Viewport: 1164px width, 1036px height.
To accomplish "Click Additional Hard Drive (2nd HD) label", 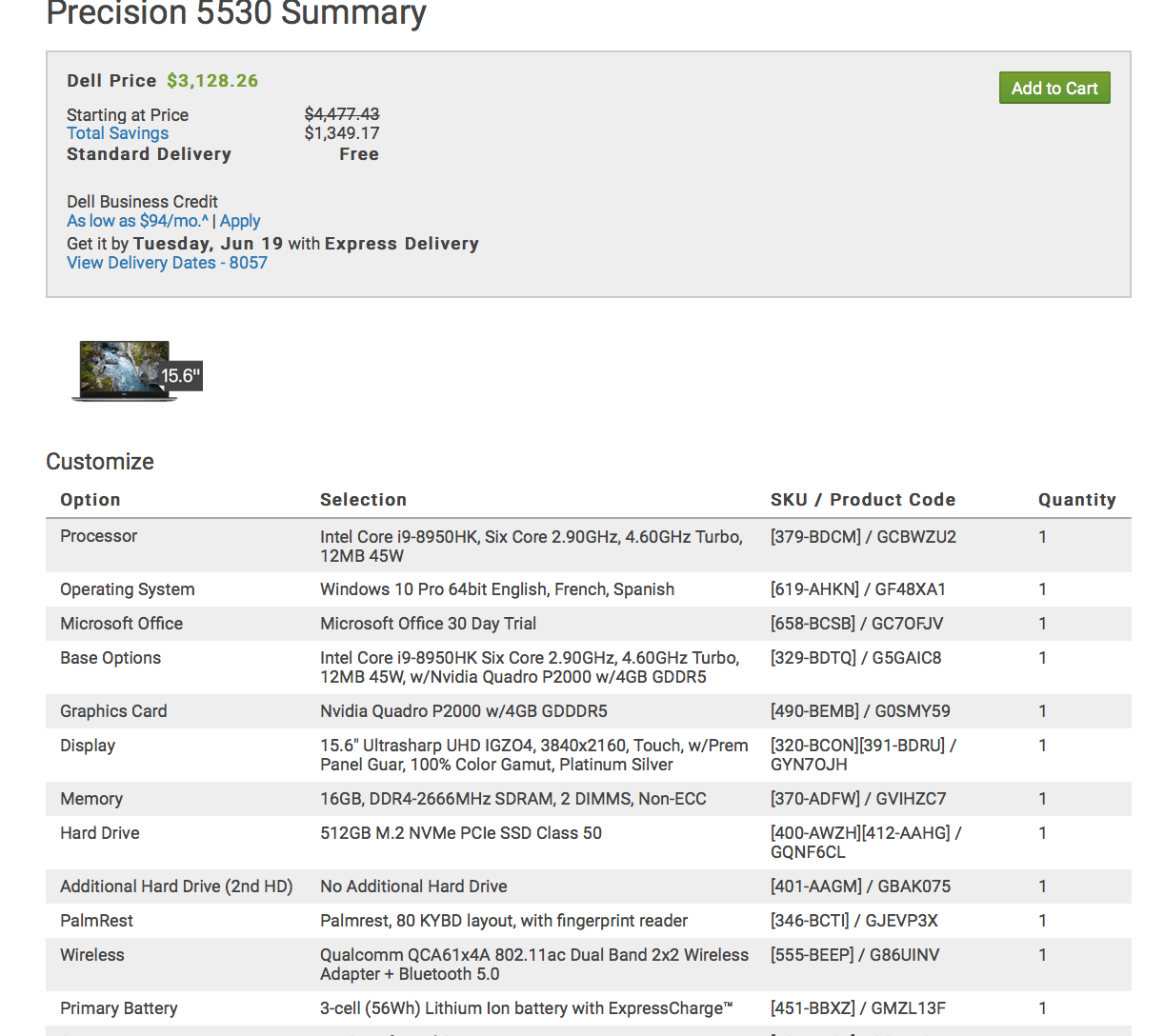I will [x=176, y=887].
